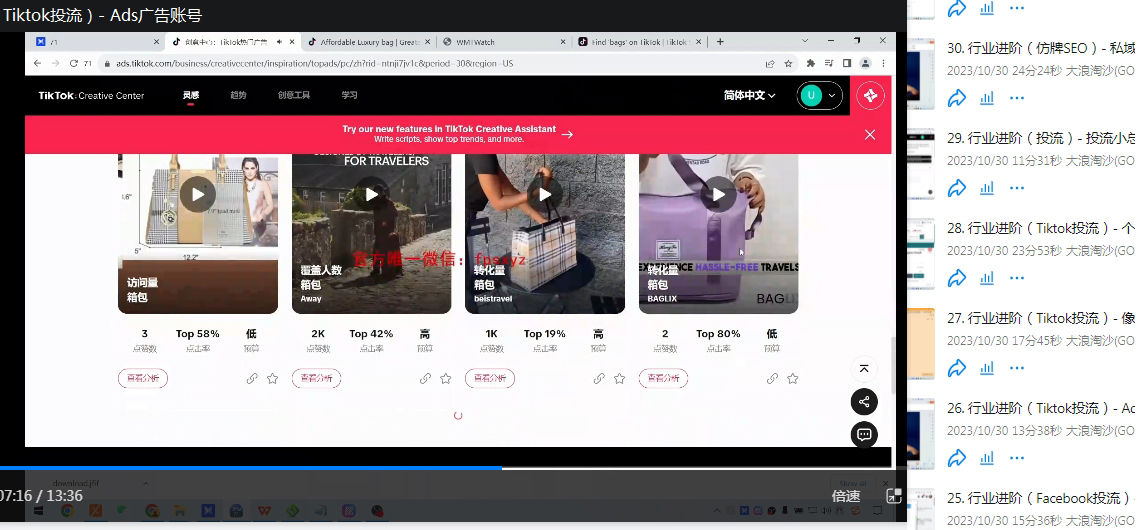Bookmark this page with address bar star
The width and height of the screenshot is (1144, 530).
[x=788, y=64]
